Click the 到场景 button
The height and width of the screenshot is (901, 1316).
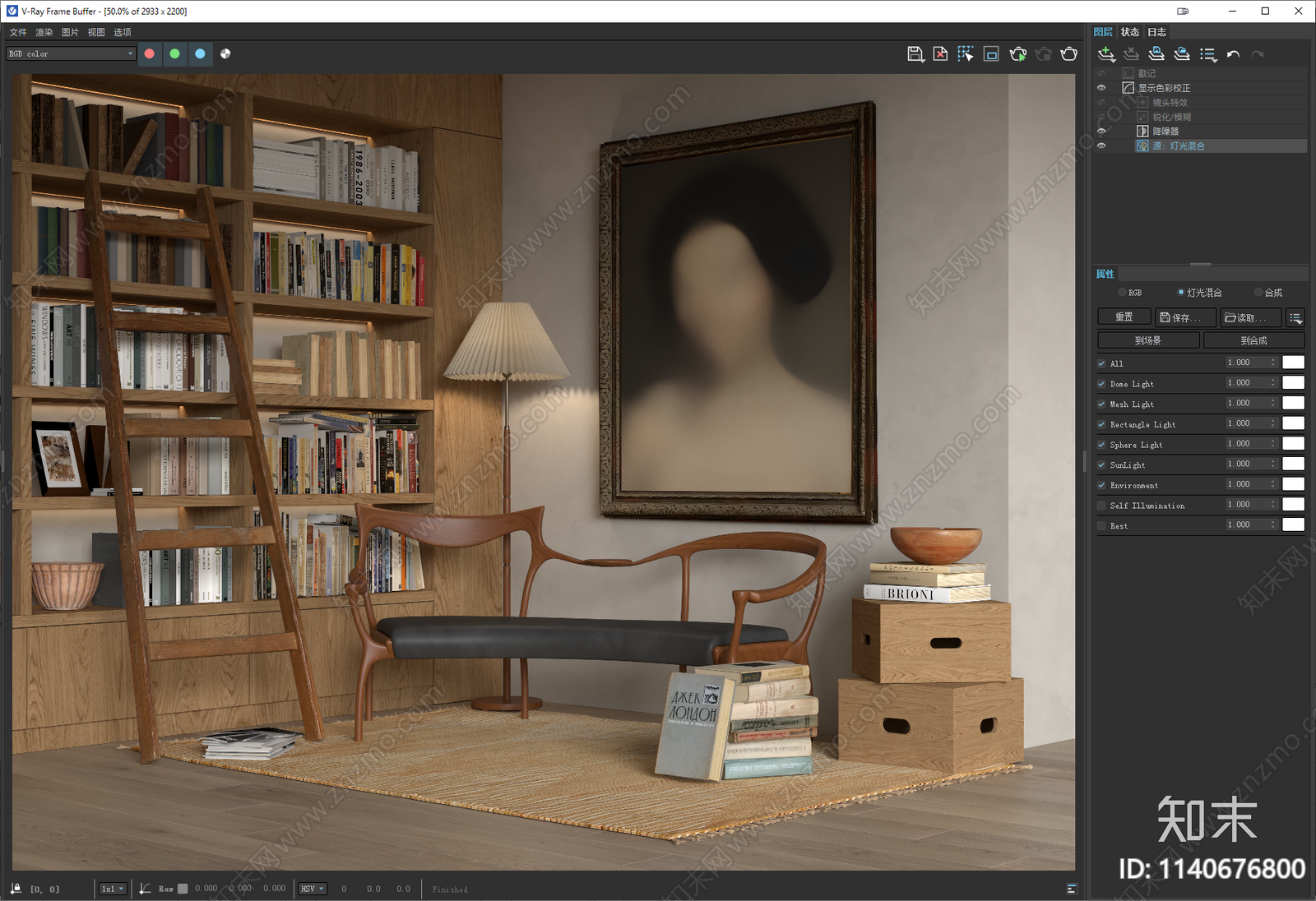[1148, 340]
